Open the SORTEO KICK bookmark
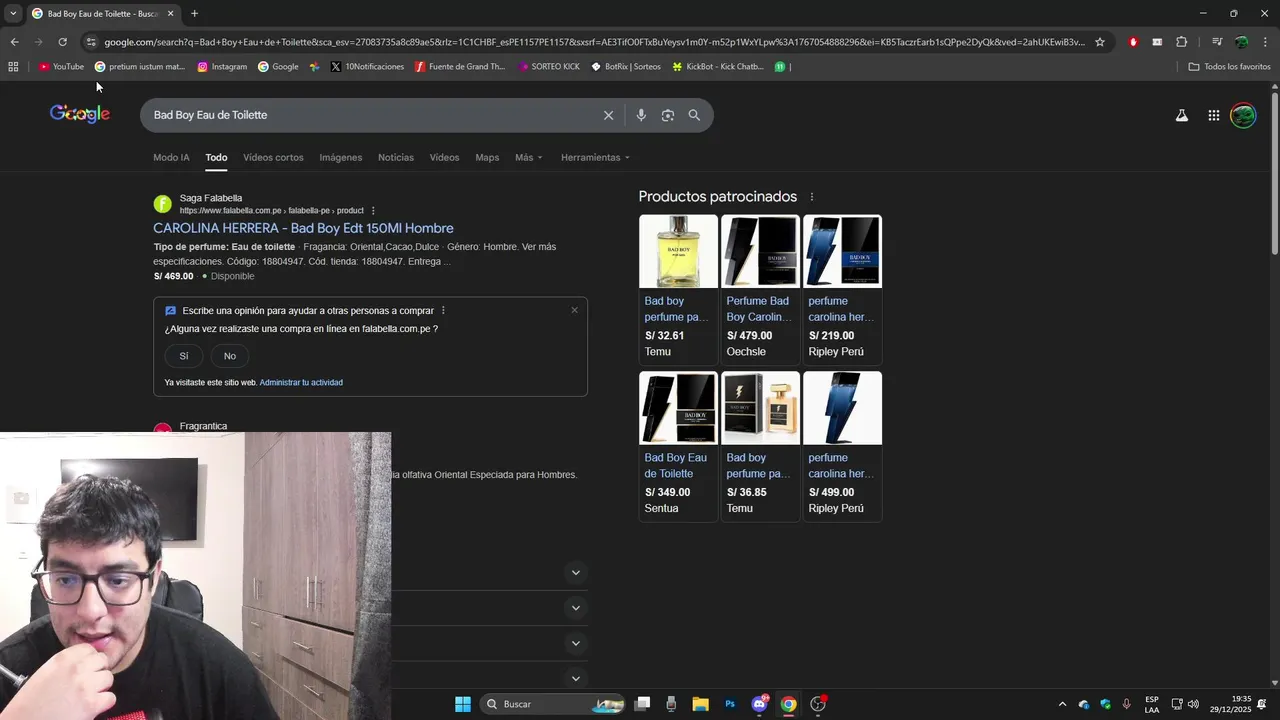 click(x=548, y=67)
